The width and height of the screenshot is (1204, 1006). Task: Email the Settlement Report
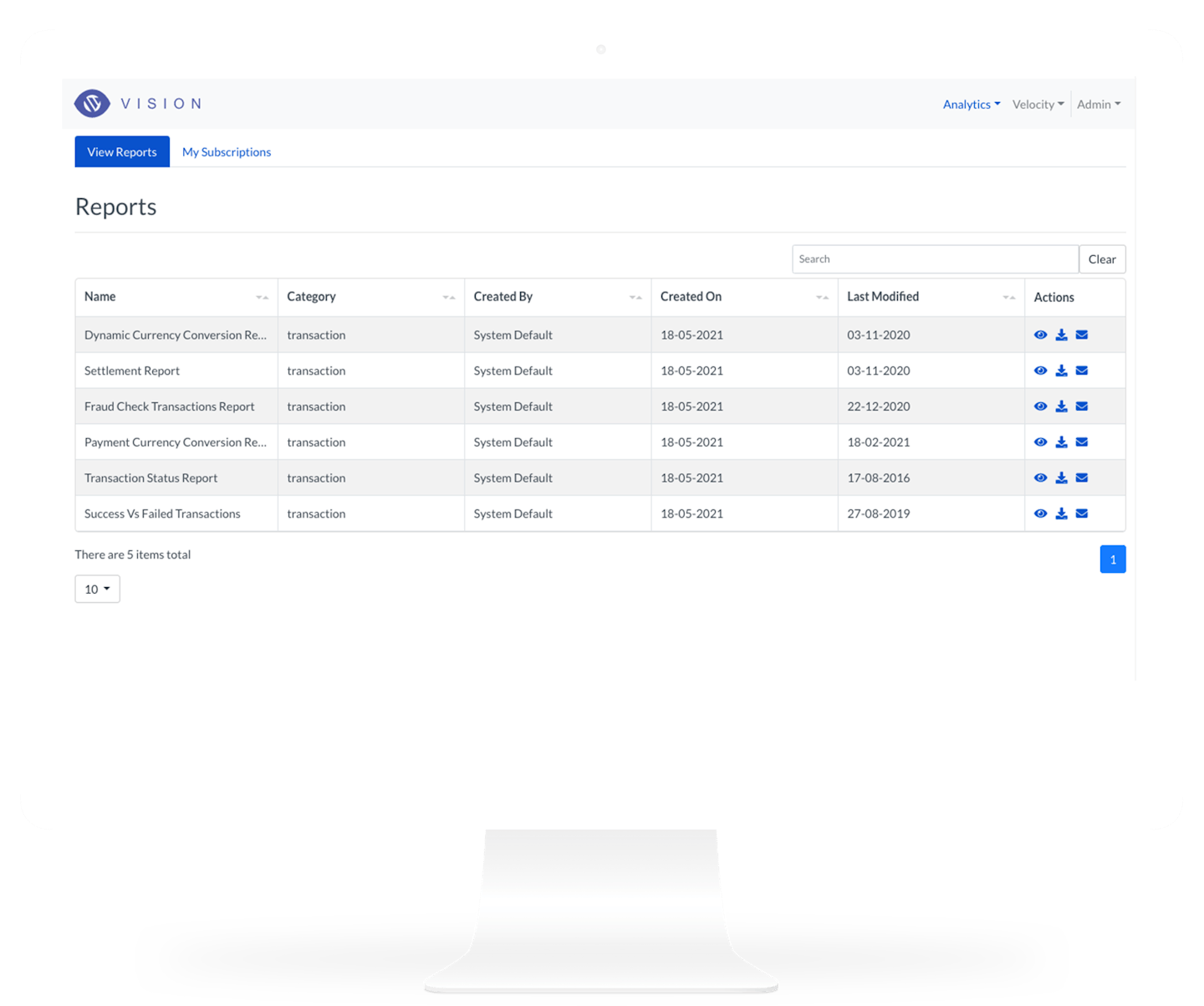pyautogui.click(x=1081, y=370)
